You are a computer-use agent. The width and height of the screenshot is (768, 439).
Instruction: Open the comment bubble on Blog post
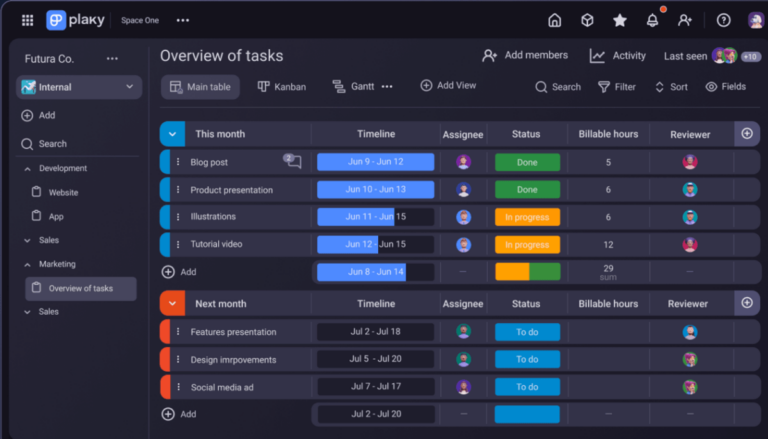click(293, 161)
